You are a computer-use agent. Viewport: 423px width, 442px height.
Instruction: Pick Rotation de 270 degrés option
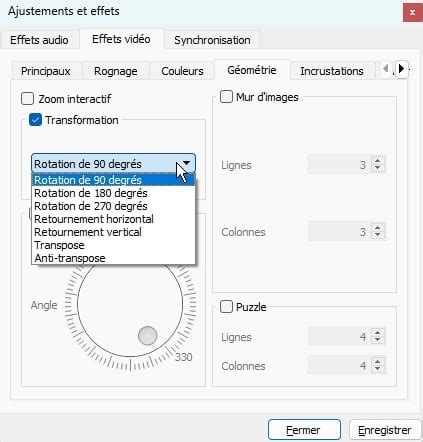pos(113,206)
